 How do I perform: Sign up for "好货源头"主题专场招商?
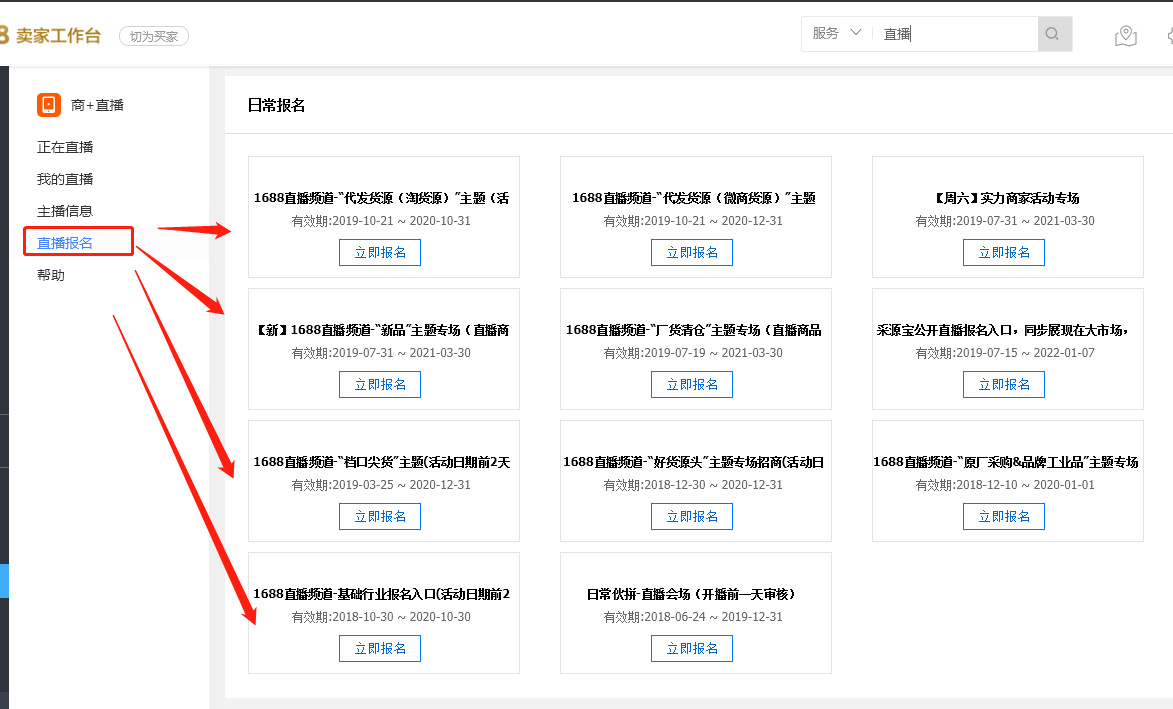[x=692, y=517]
